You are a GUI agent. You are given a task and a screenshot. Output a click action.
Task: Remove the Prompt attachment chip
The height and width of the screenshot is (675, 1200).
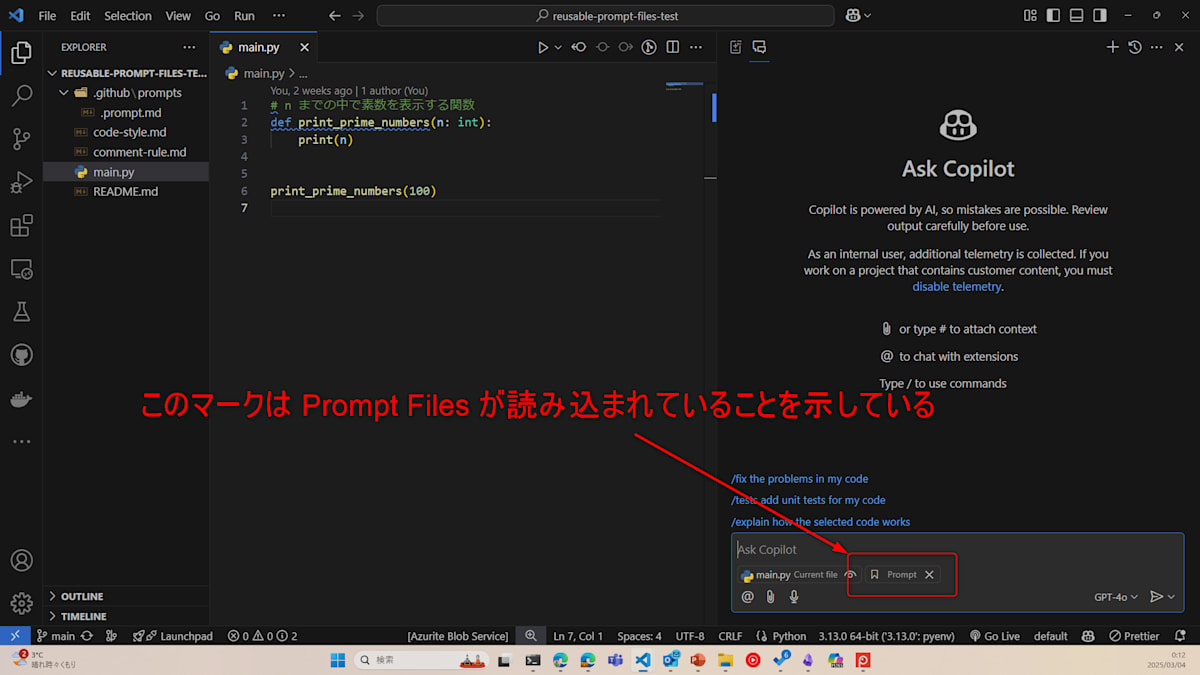929,575
